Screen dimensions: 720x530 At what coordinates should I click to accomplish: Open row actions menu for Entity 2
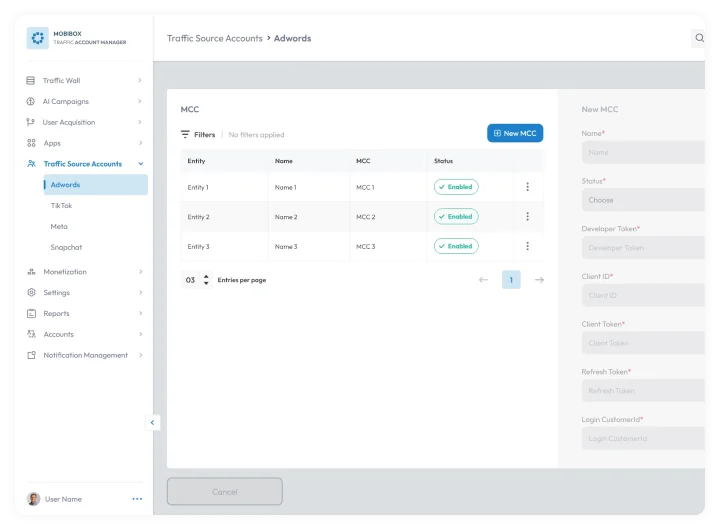coord(527,216)
